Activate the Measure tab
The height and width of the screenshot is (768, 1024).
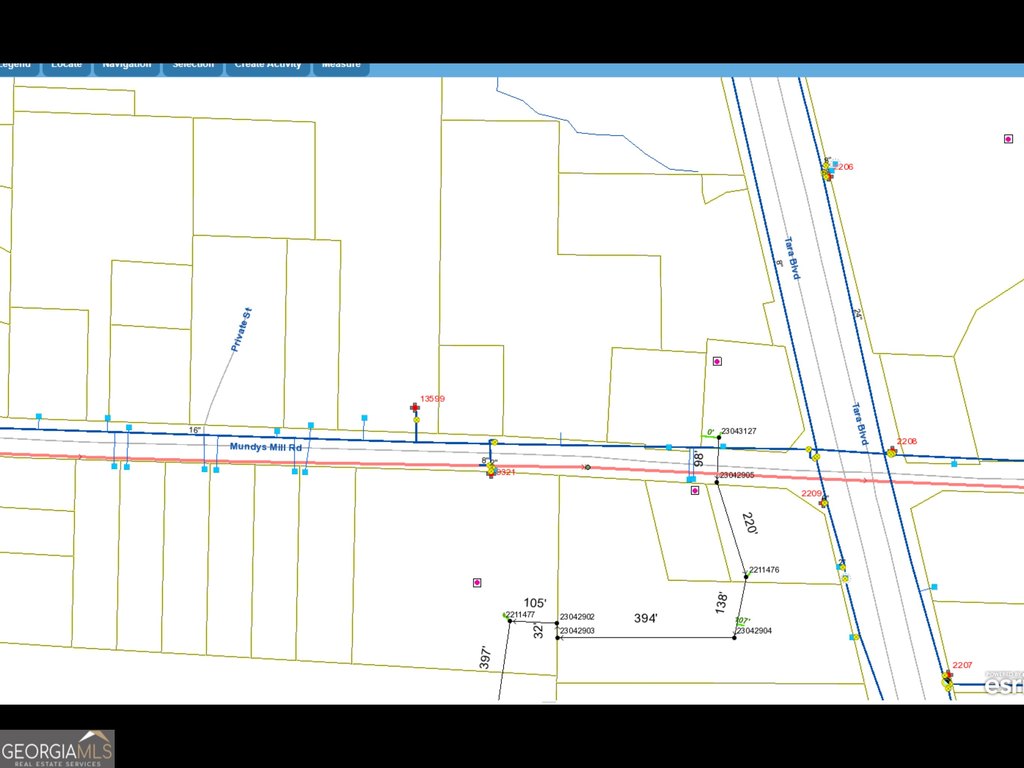tap(341, 66)
